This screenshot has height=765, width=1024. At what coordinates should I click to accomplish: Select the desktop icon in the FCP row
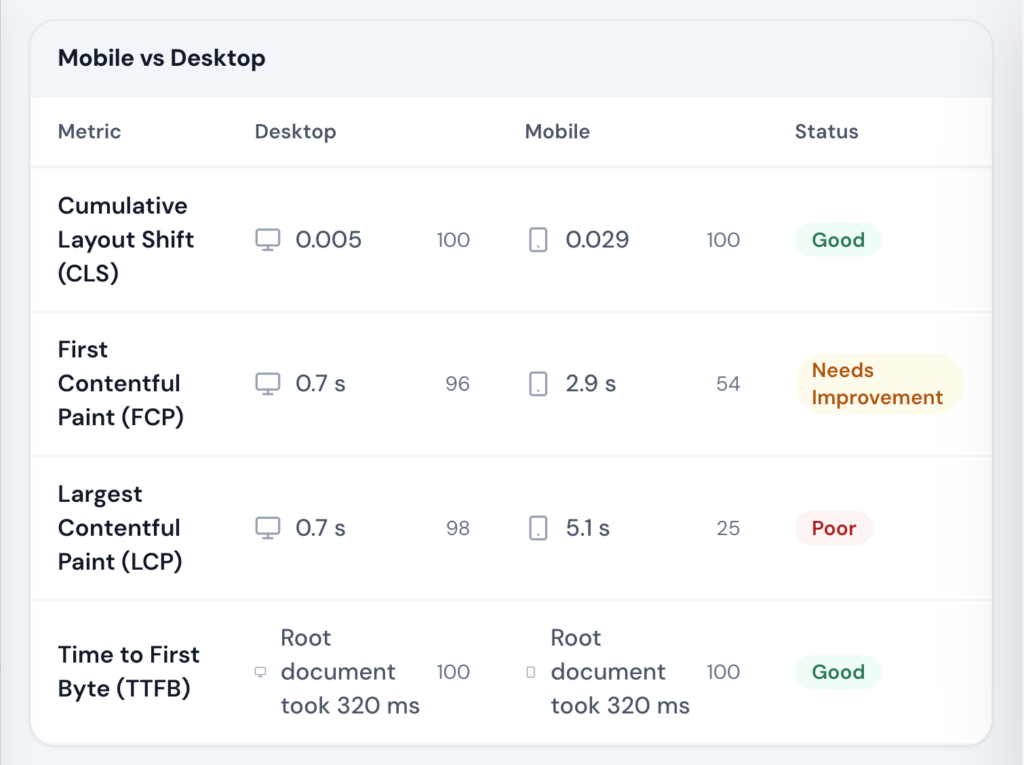tap(267, 383)
